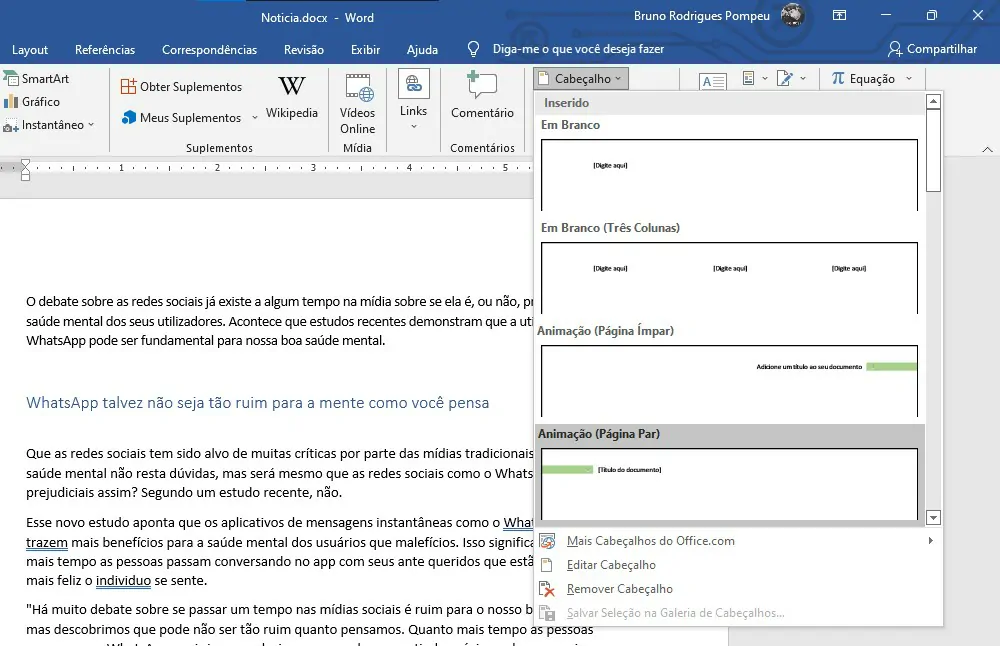Open ribbon display options icon
1000x646 pixels.
(839, 15)
